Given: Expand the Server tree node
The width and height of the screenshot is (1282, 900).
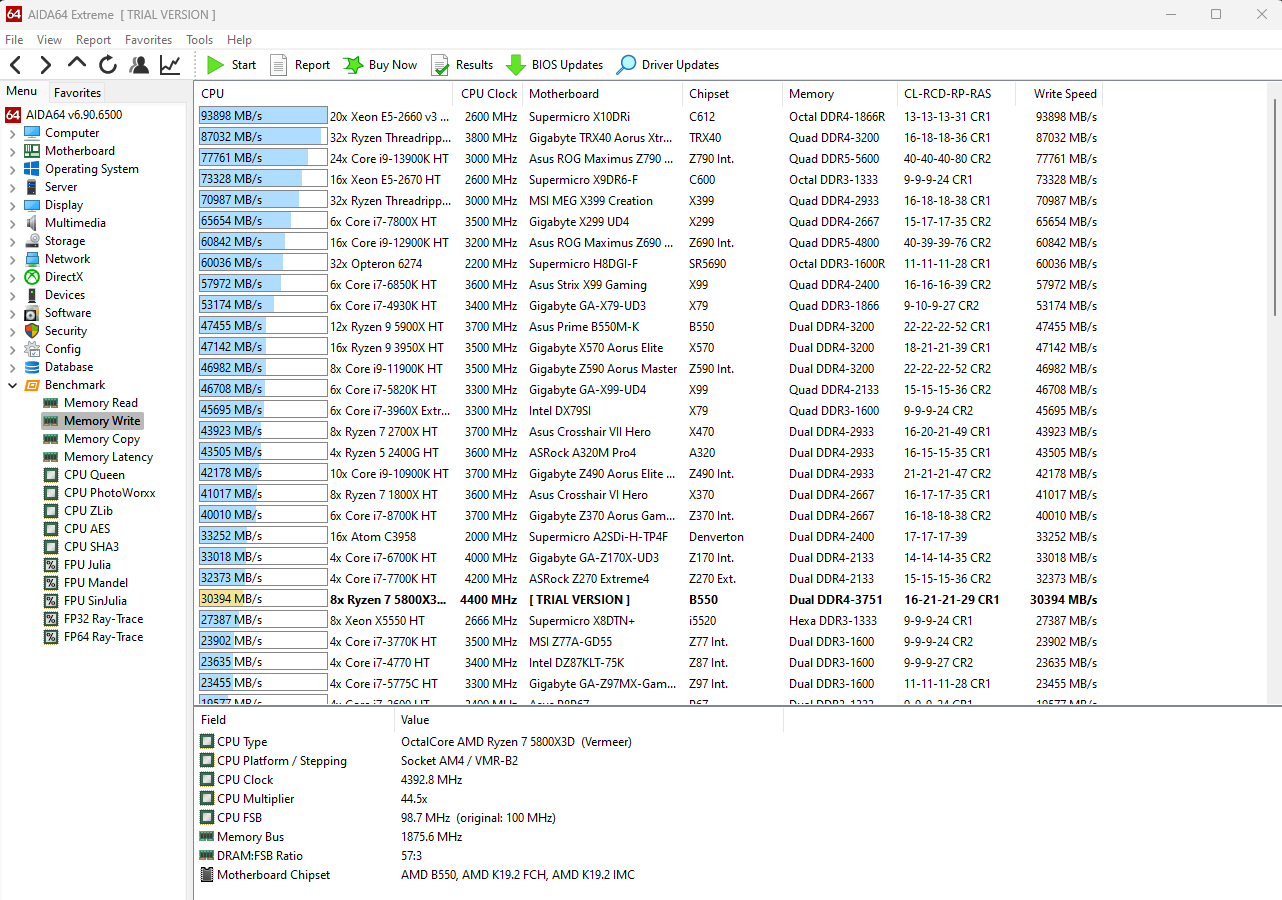Looking at the screenshot, I should (12, 187).
